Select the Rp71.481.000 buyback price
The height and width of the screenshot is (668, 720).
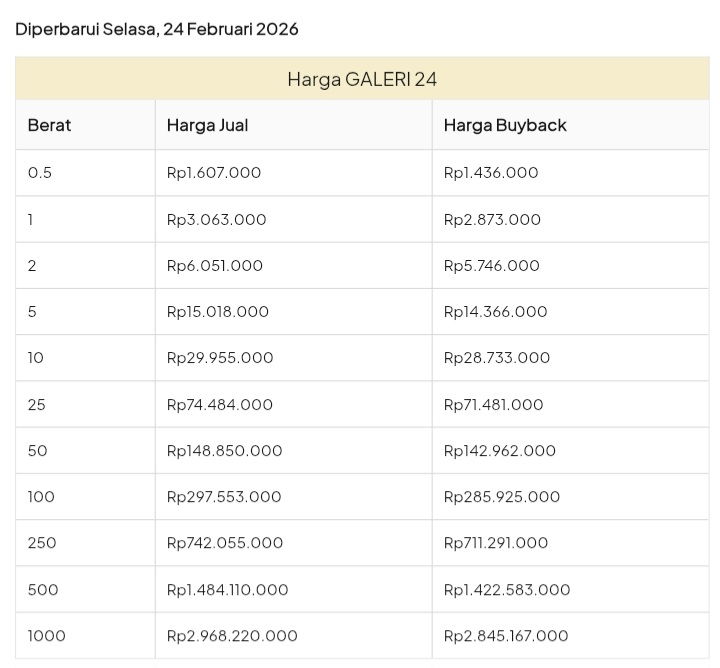click(x=494, y=404)
